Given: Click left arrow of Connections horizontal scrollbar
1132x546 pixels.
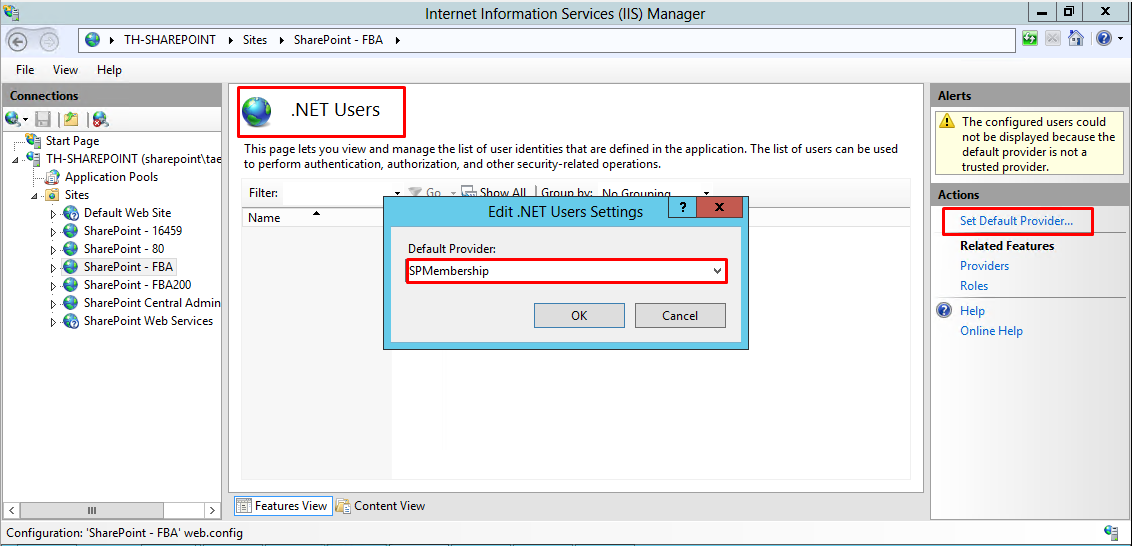Looking at the screenshot, I should (x=14, y=510).
